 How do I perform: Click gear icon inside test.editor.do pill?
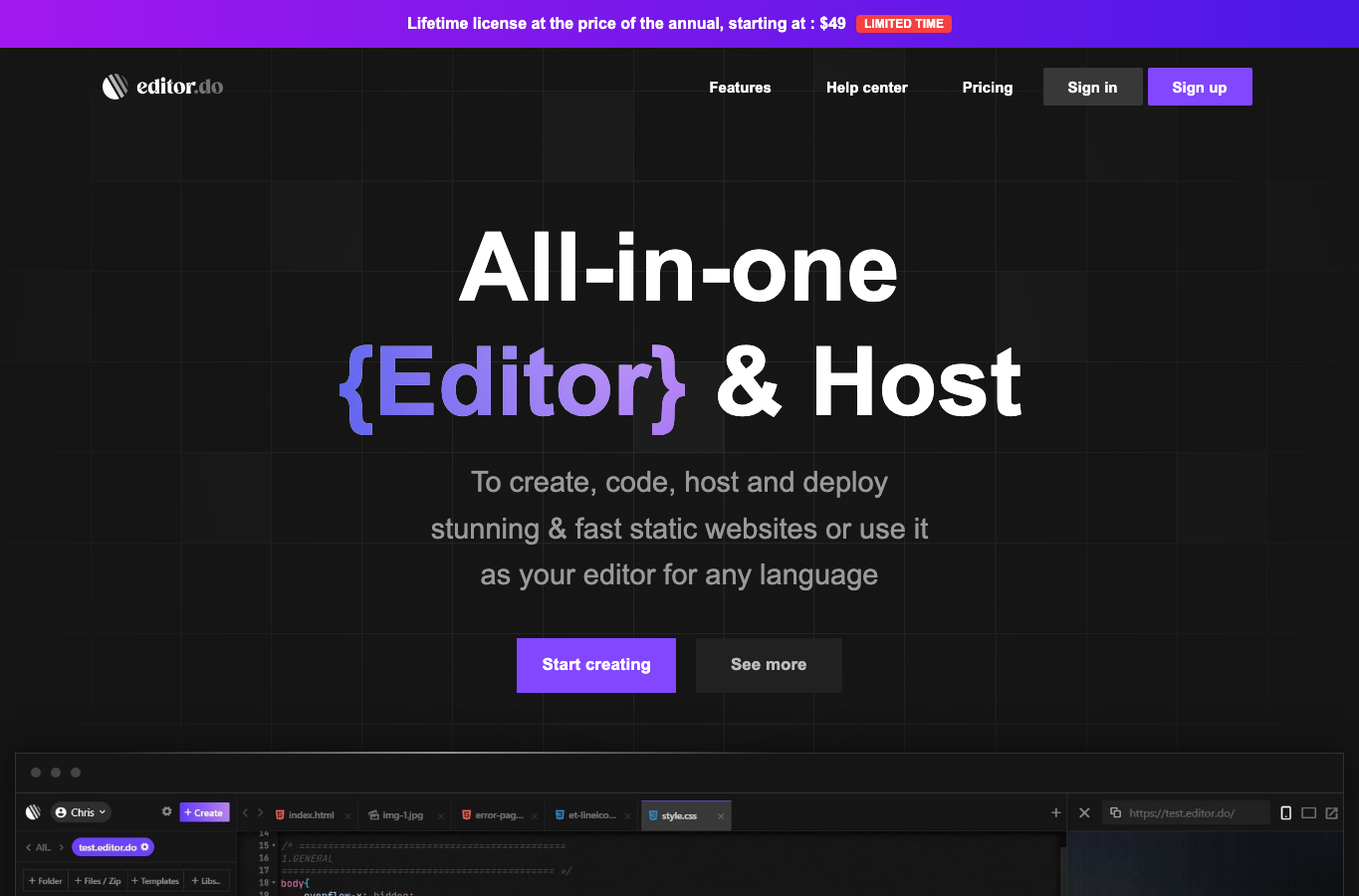coord(144,847)
